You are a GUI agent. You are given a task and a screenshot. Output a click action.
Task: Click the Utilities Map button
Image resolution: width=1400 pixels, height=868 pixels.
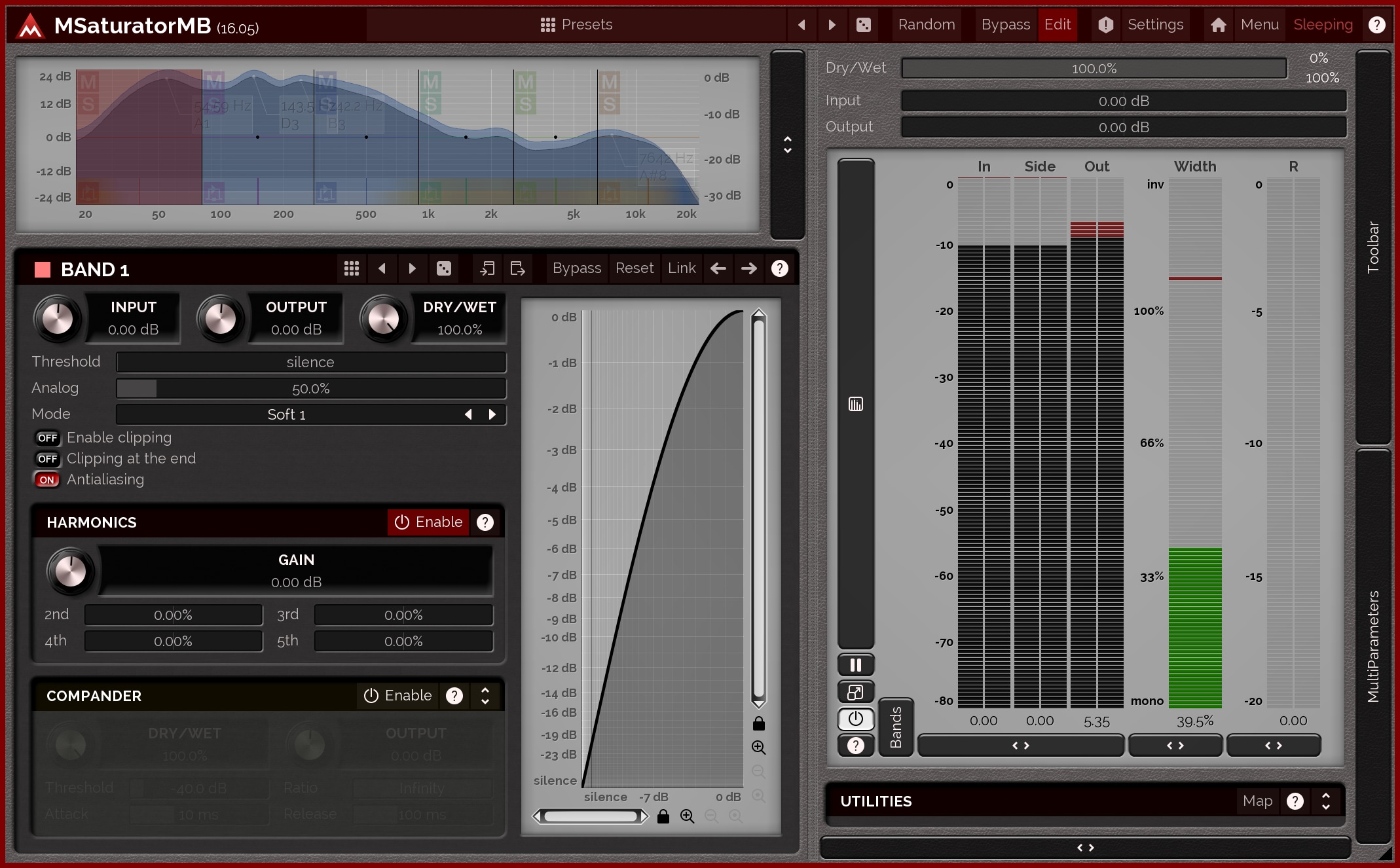point(1257,801)
